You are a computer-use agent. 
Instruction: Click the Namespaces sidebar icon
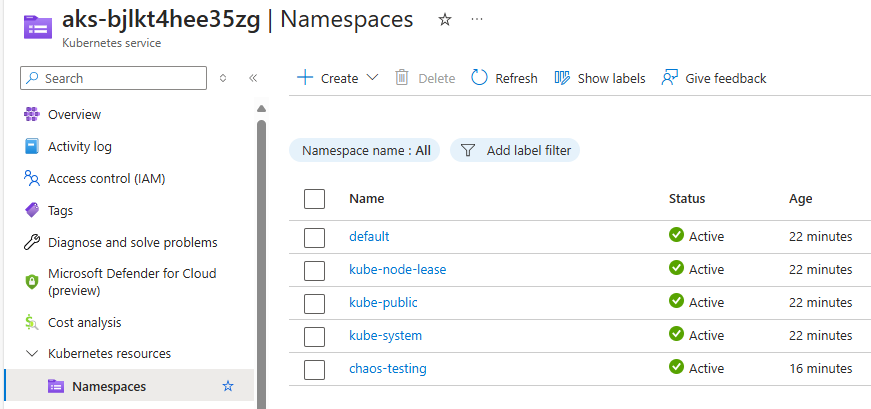(56, 386)
